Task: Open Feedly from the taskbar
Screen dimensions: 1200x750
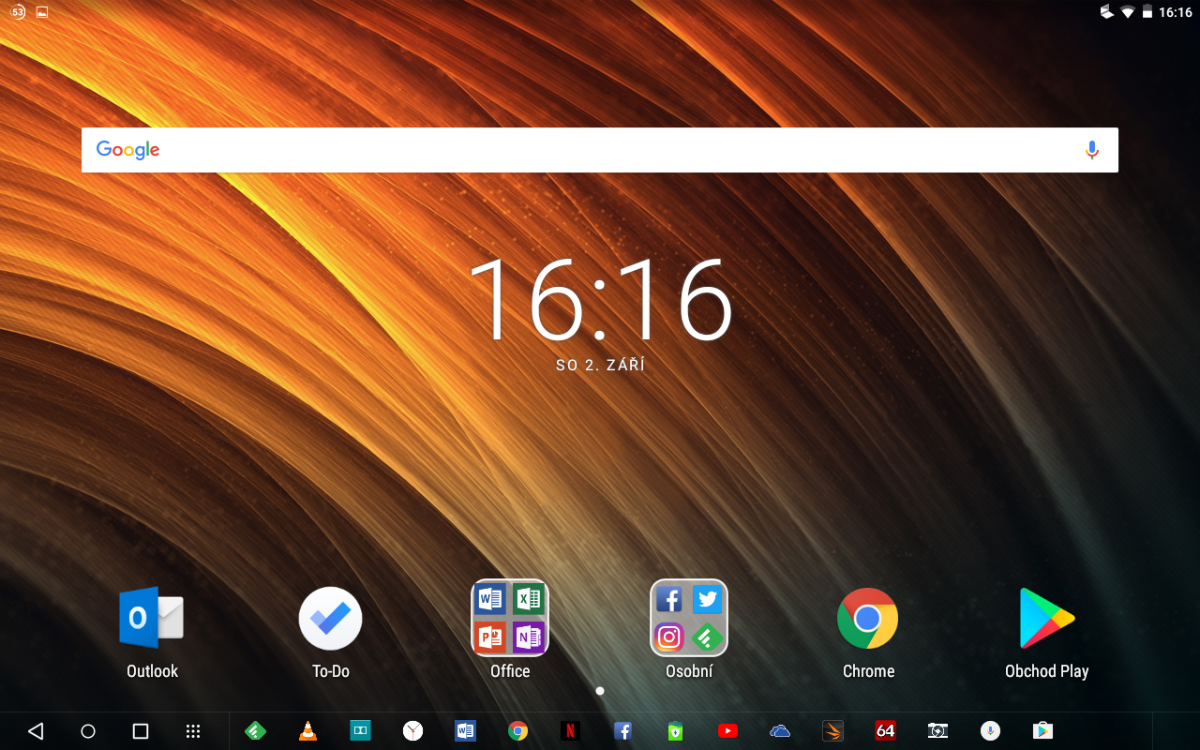Action: (256, 731)
